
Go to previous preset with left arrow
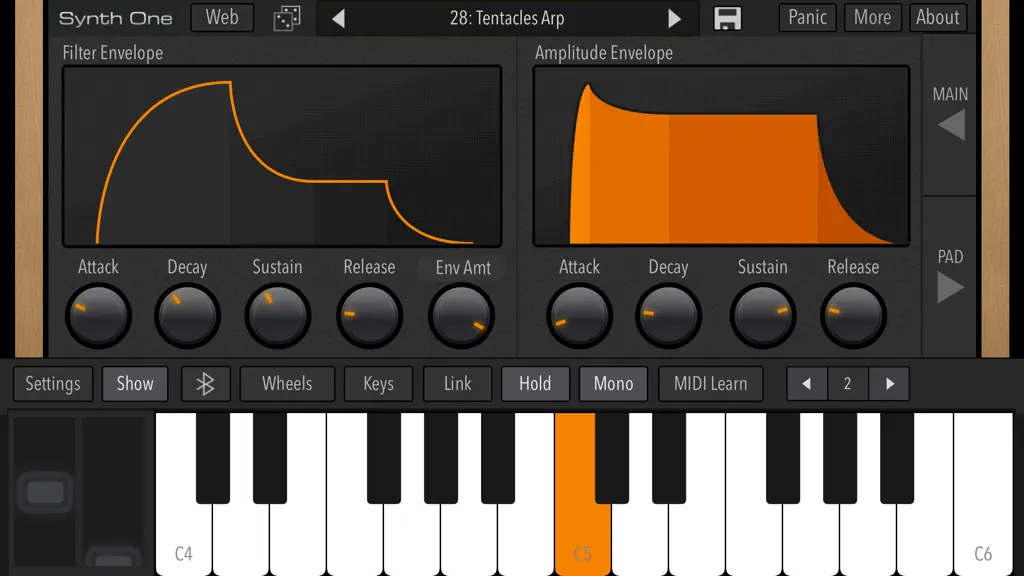(x=338, y=18)
